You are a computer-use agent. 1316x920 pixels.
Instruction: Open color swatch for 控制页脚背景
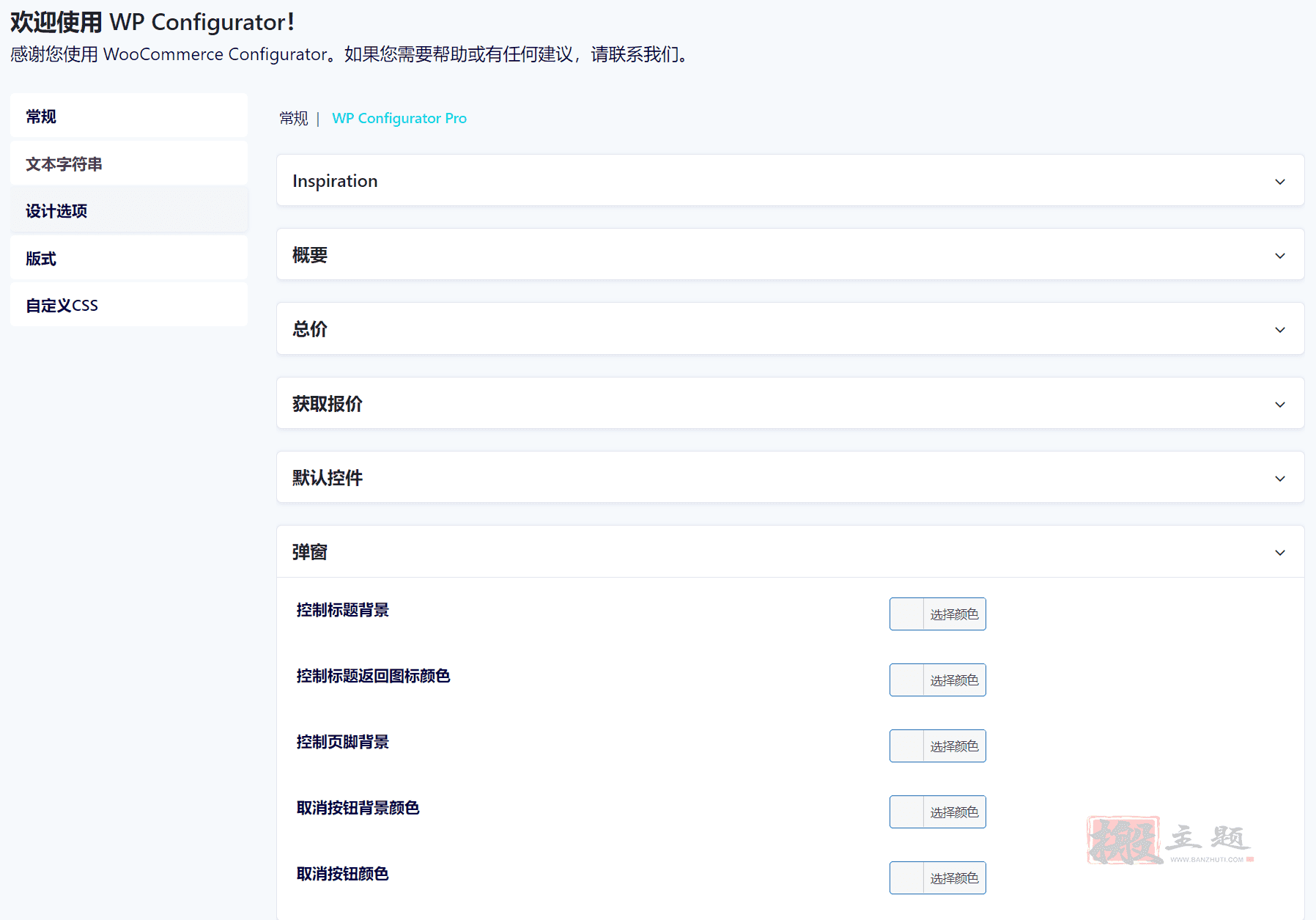pos(906,746)
